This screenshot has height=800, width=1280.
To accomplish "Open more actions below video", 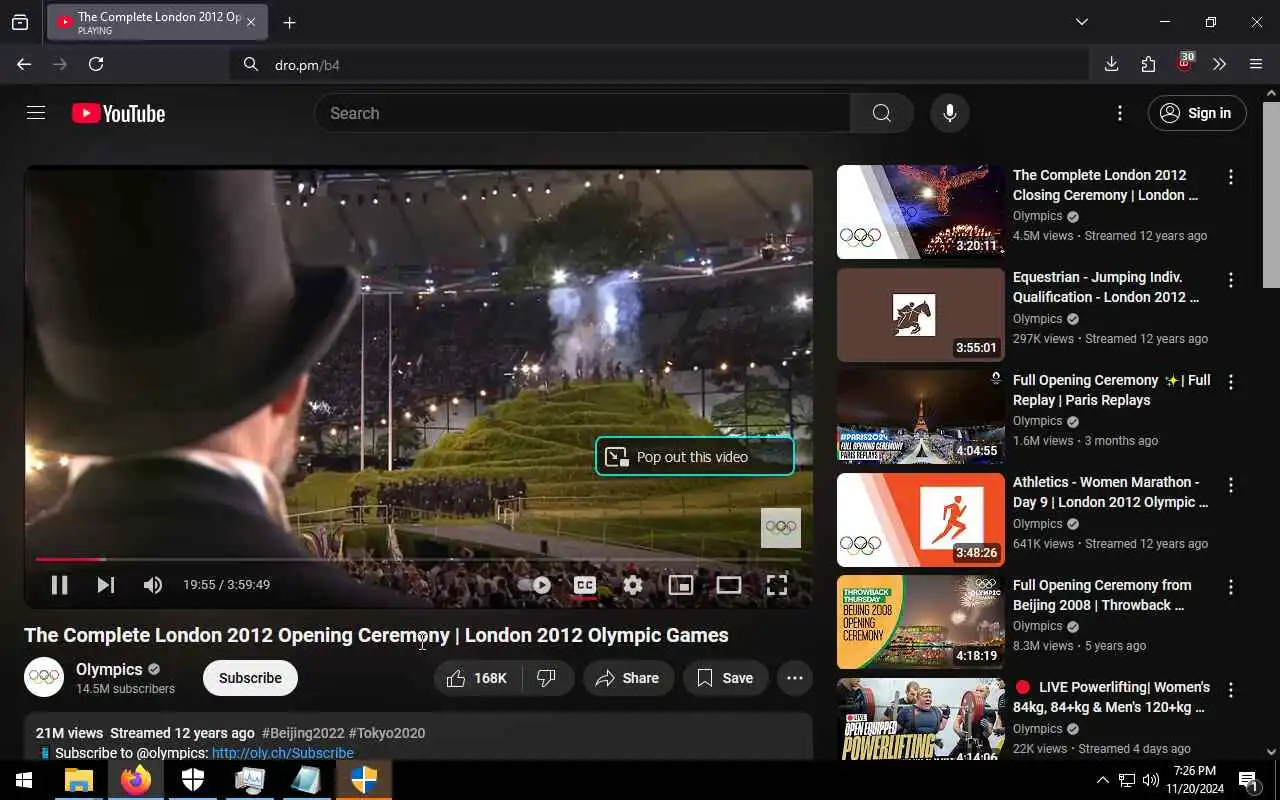I will tap(795, 678).
